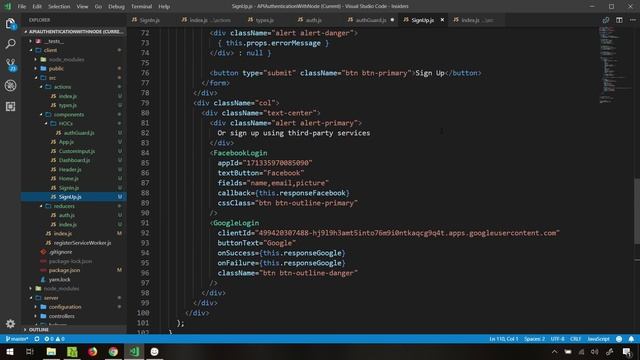This screenshot has width=640, height=360.
Task: Open CustomInput.js in the explorer
Action: click(x=77, y=151)
